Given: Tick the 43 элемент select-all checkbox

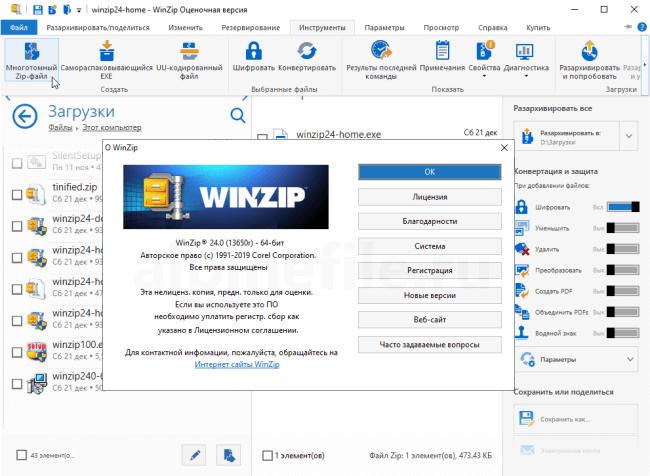Looking at the screenshot, I should point(22,455).
